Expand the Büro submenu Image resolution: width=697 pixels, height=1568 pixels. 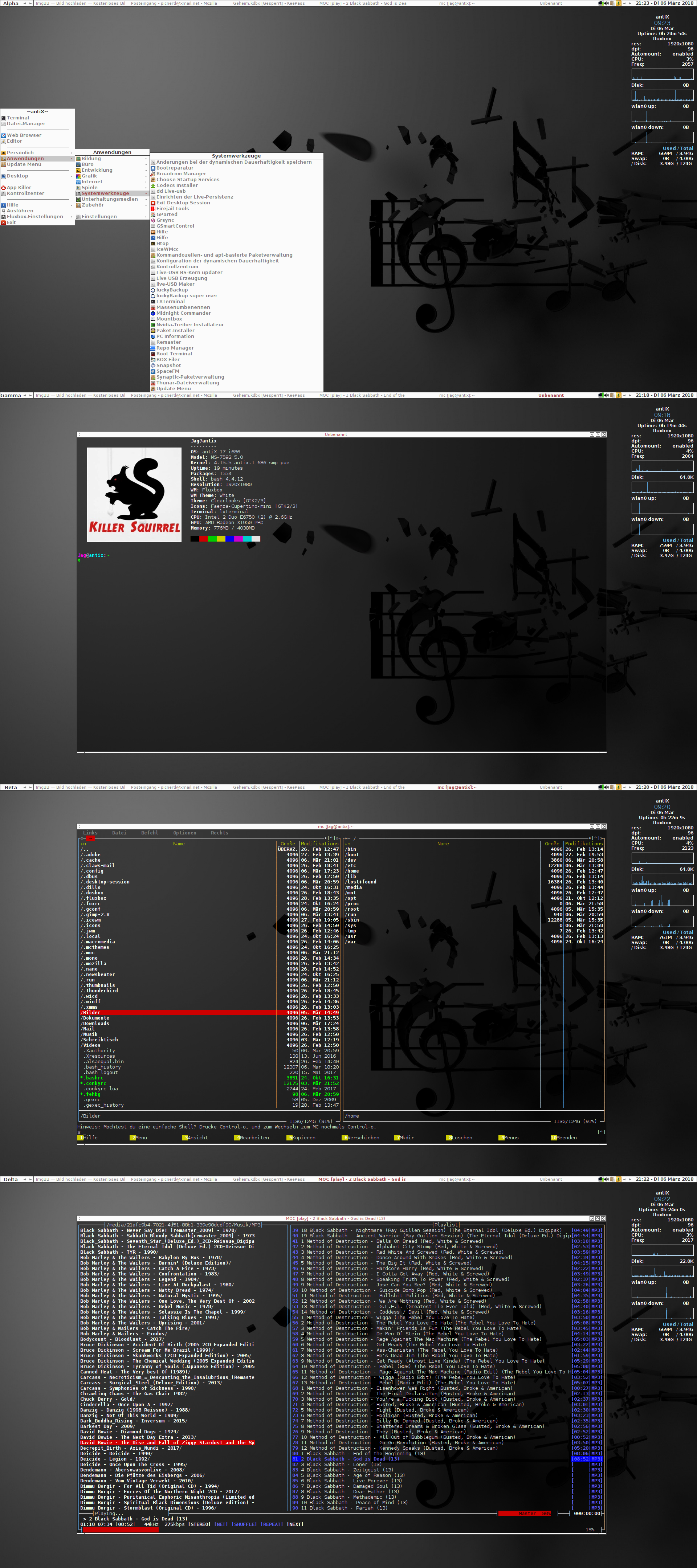click(112, 164)
